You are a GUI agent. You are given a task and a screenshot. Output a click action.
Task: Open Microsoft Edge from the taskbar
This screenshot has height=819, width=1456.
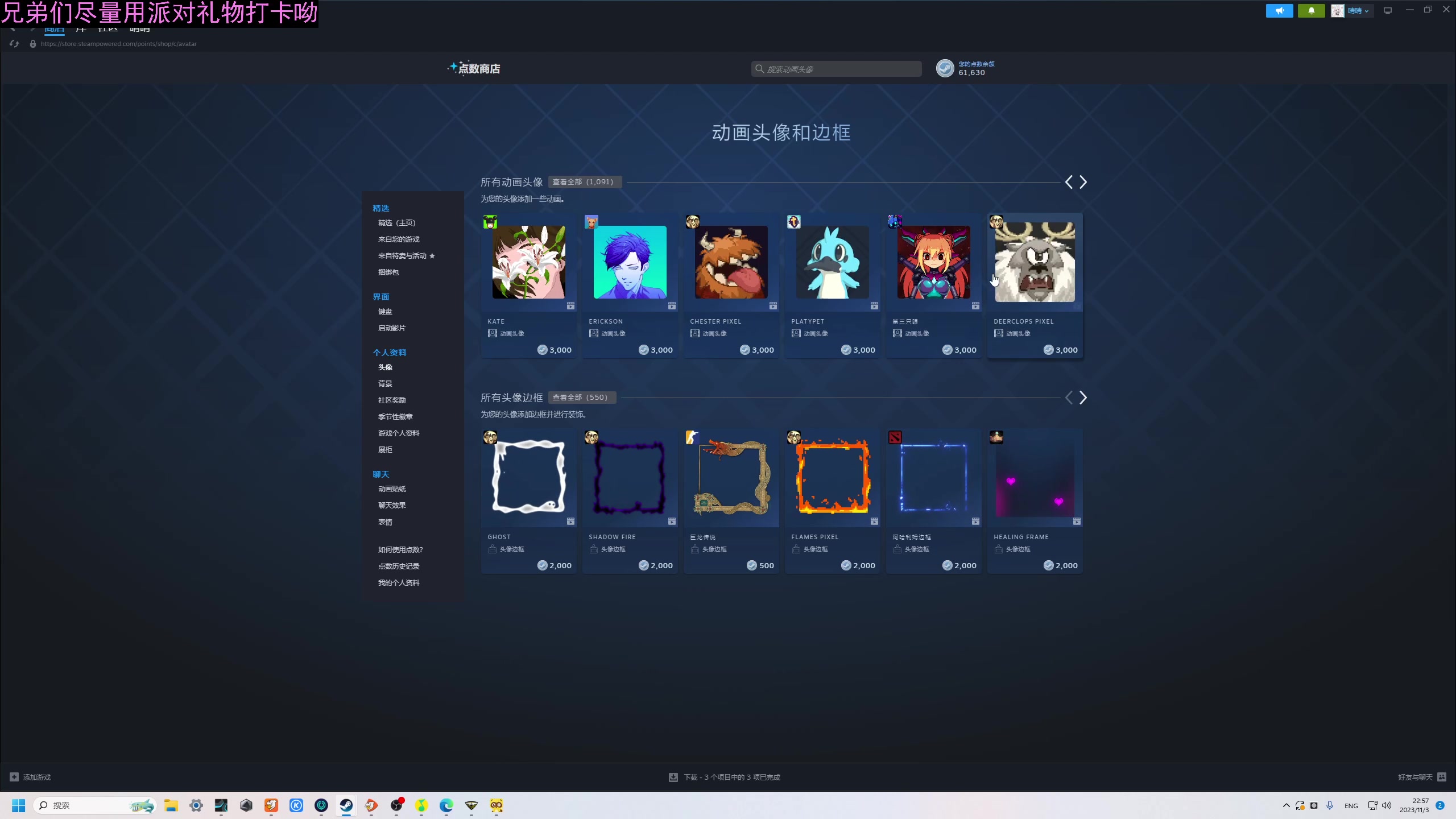coord(446,805)
